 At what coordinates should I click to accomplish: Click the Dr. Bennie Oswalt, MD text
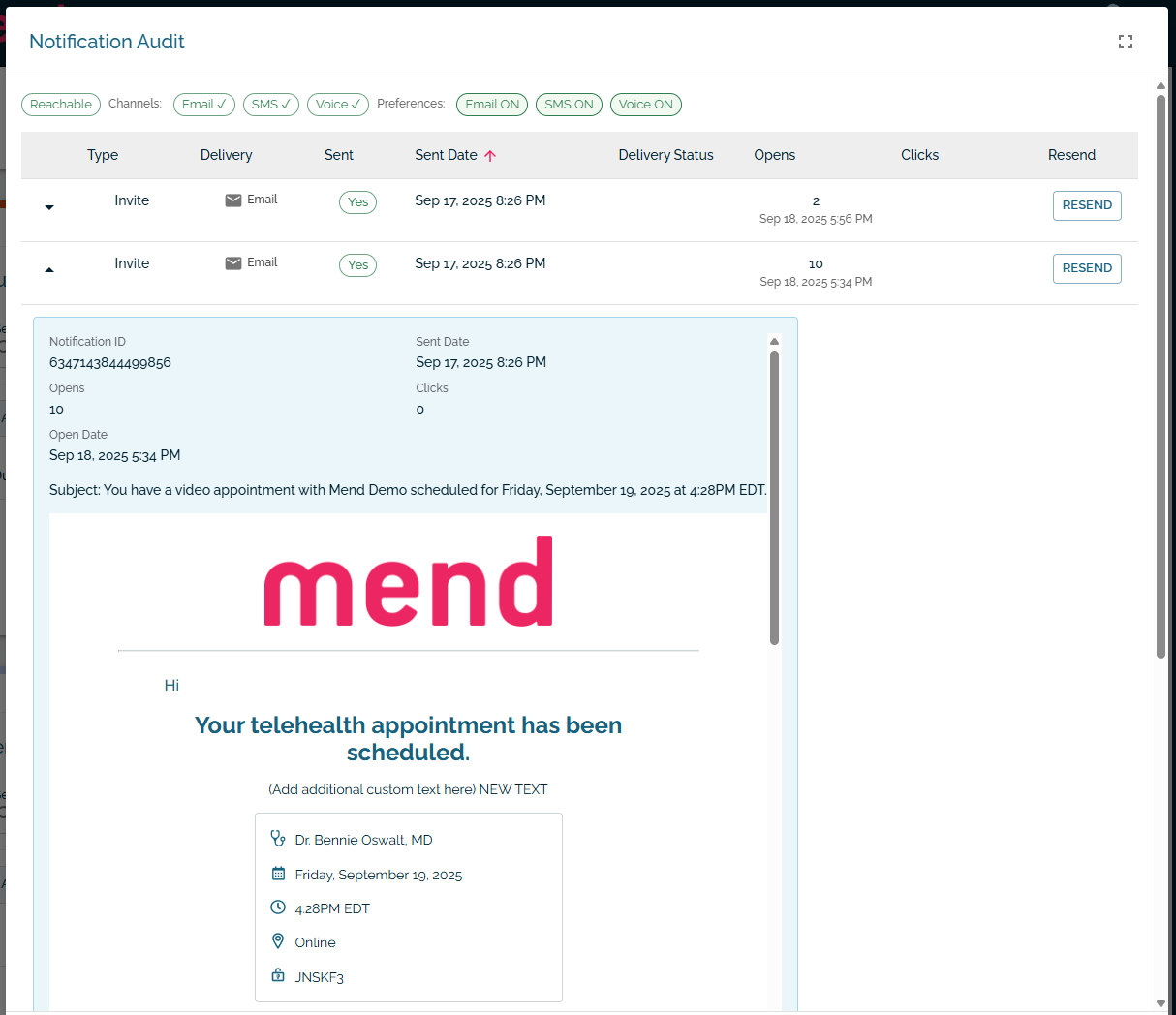363,840
